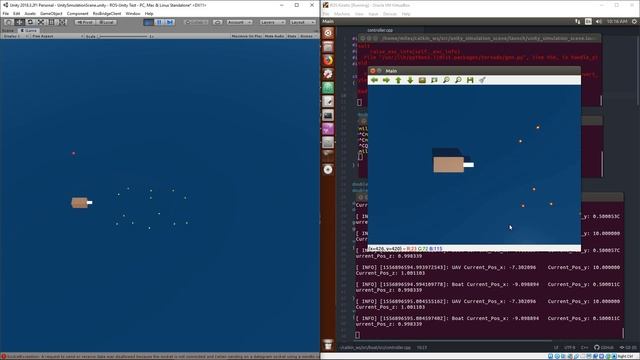This screenshot has width=640, height=360.
Task: Adjust the Game view Scale slider
Action: [x=122, y=36]
